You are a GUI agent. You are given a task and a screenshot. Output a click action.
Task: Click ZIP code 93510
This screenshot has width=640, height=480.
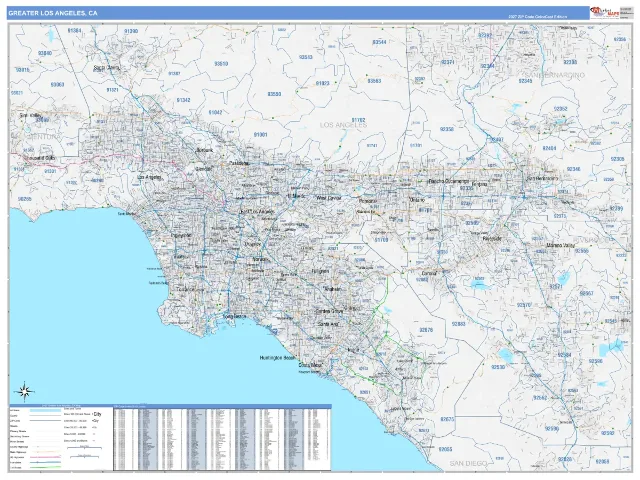(x=221, y=64)
